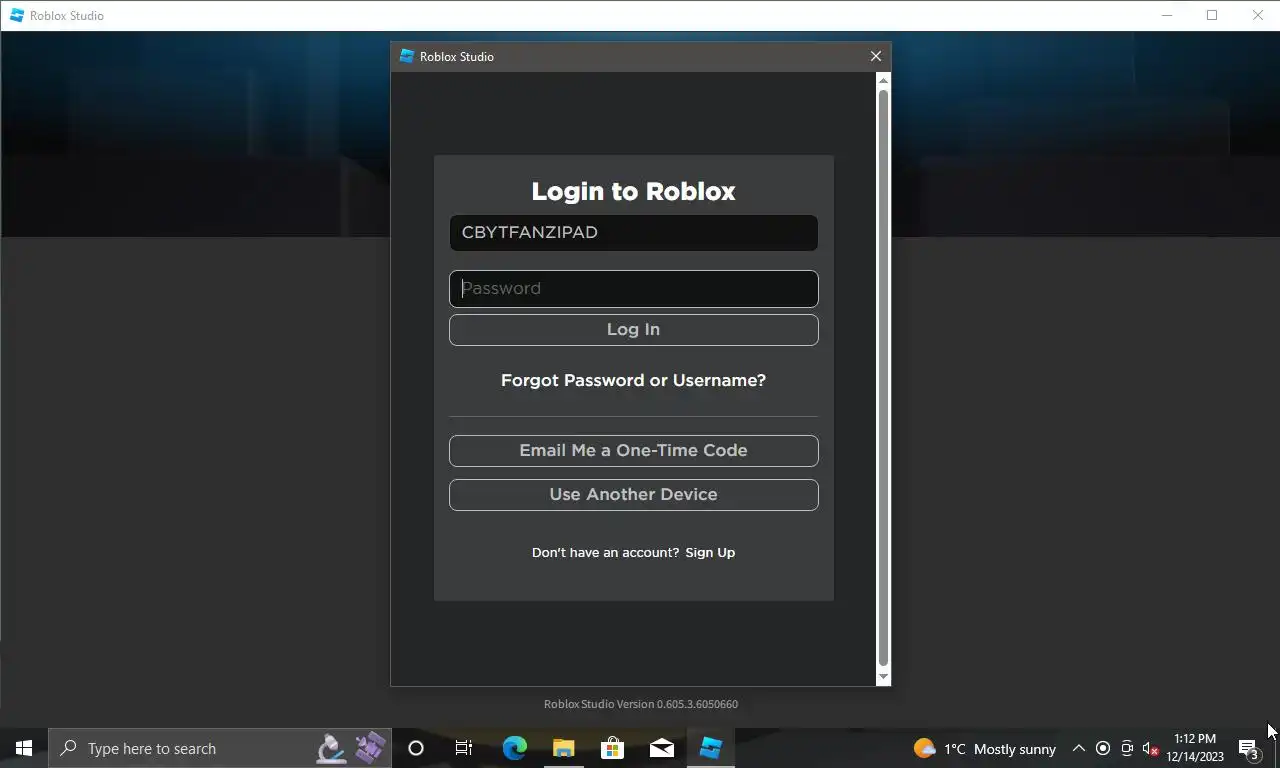The height and width of the screenshot is (768, 1280).
Task: Click the search highlights icon in search box
Action: click(x=352, y=748)
